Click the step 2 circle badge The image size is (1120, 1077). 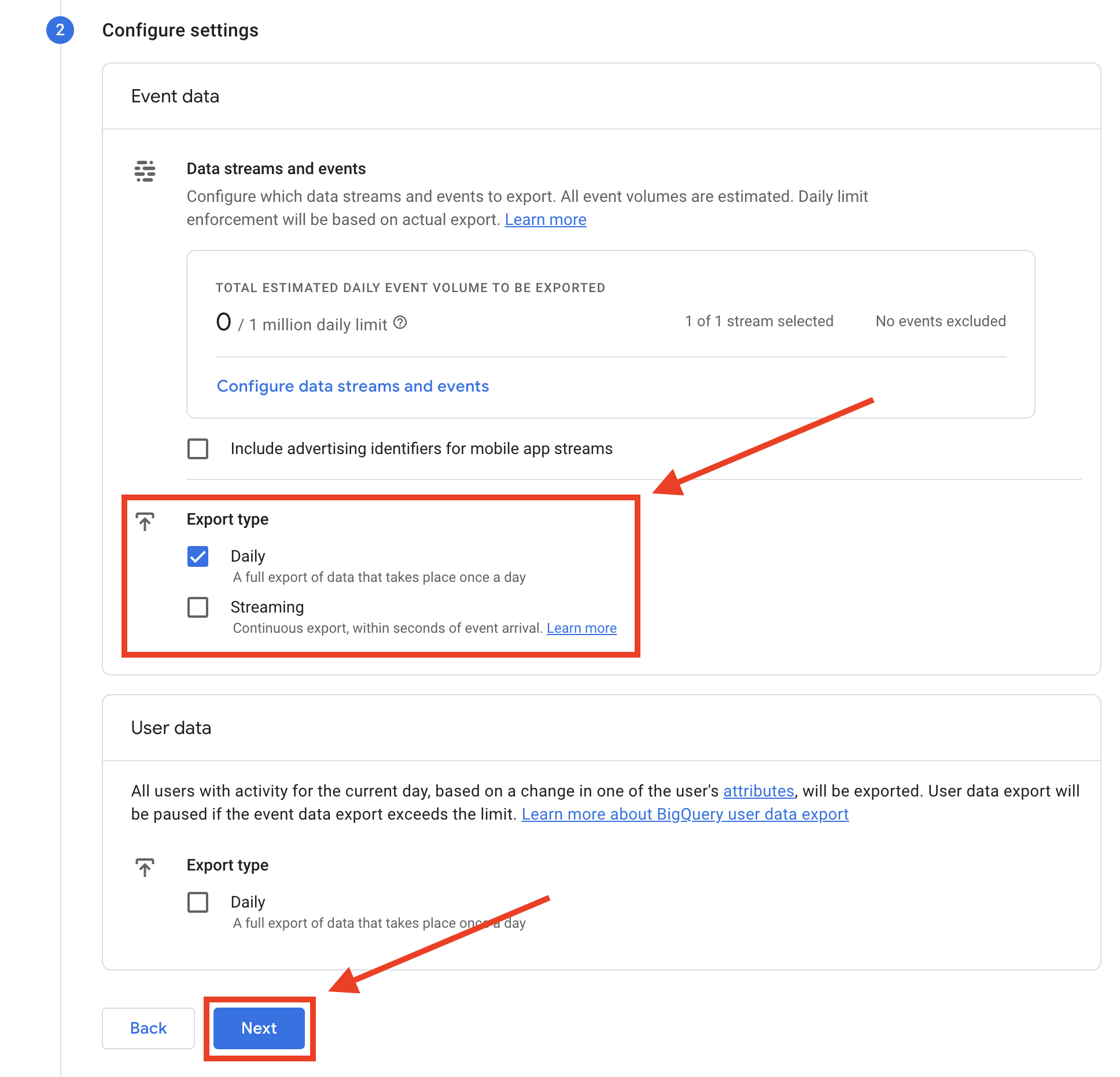60,30
